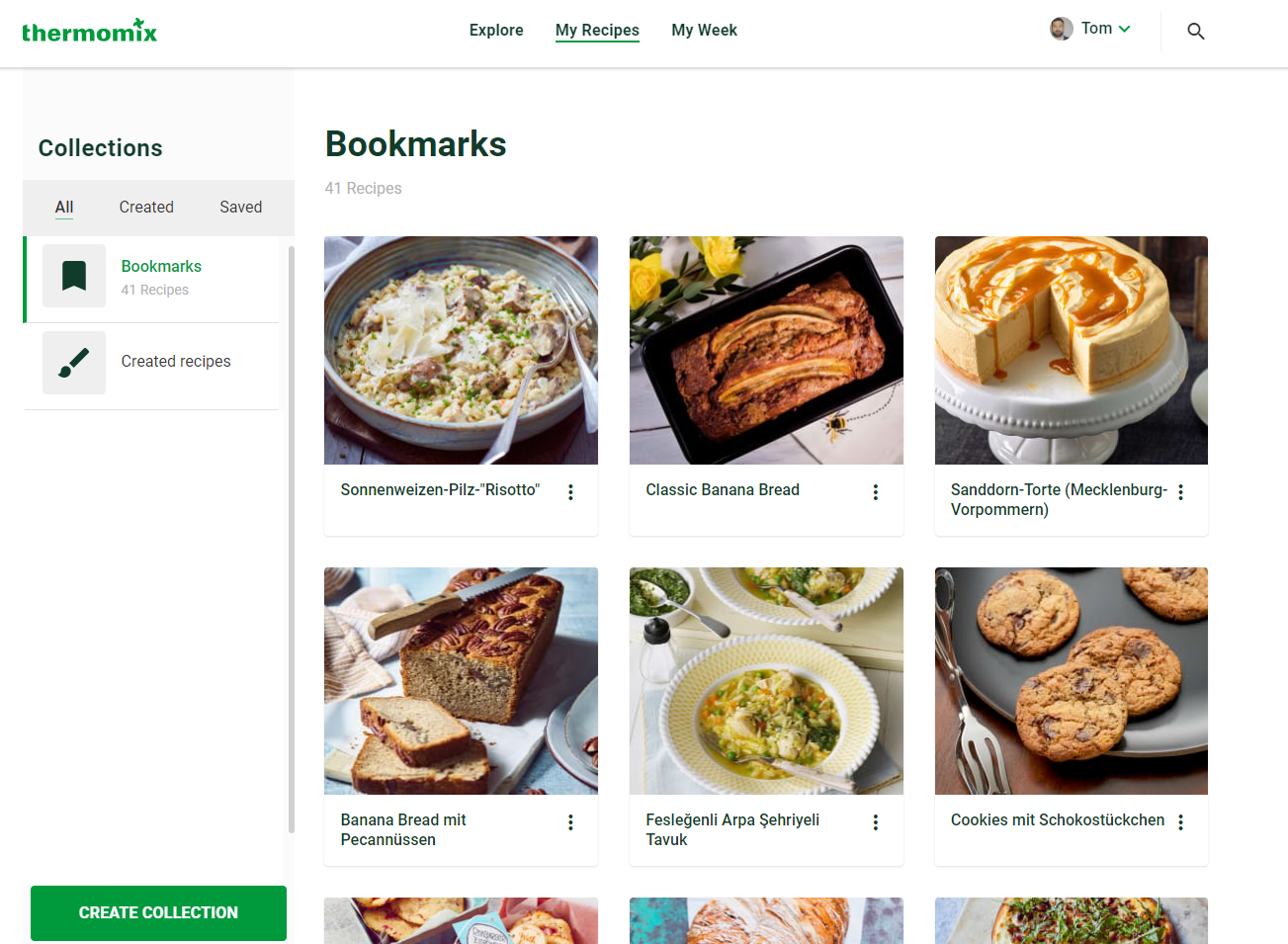Viewport: 1288px width, 944px height.
Task: Click the Thermomix logo
Action: tap(89, 32)
